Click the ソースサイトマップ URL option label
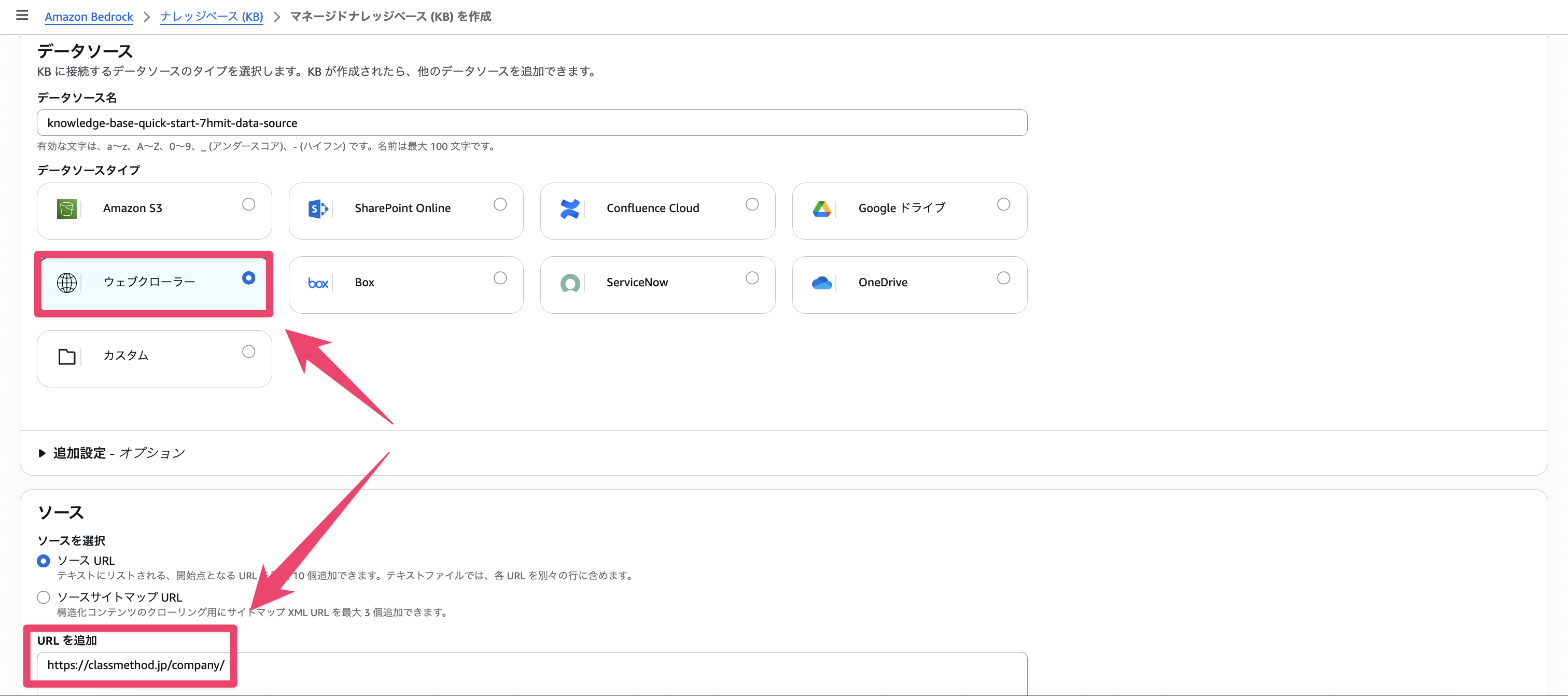This screenshot has height=696, width=1568. (120, 597)
